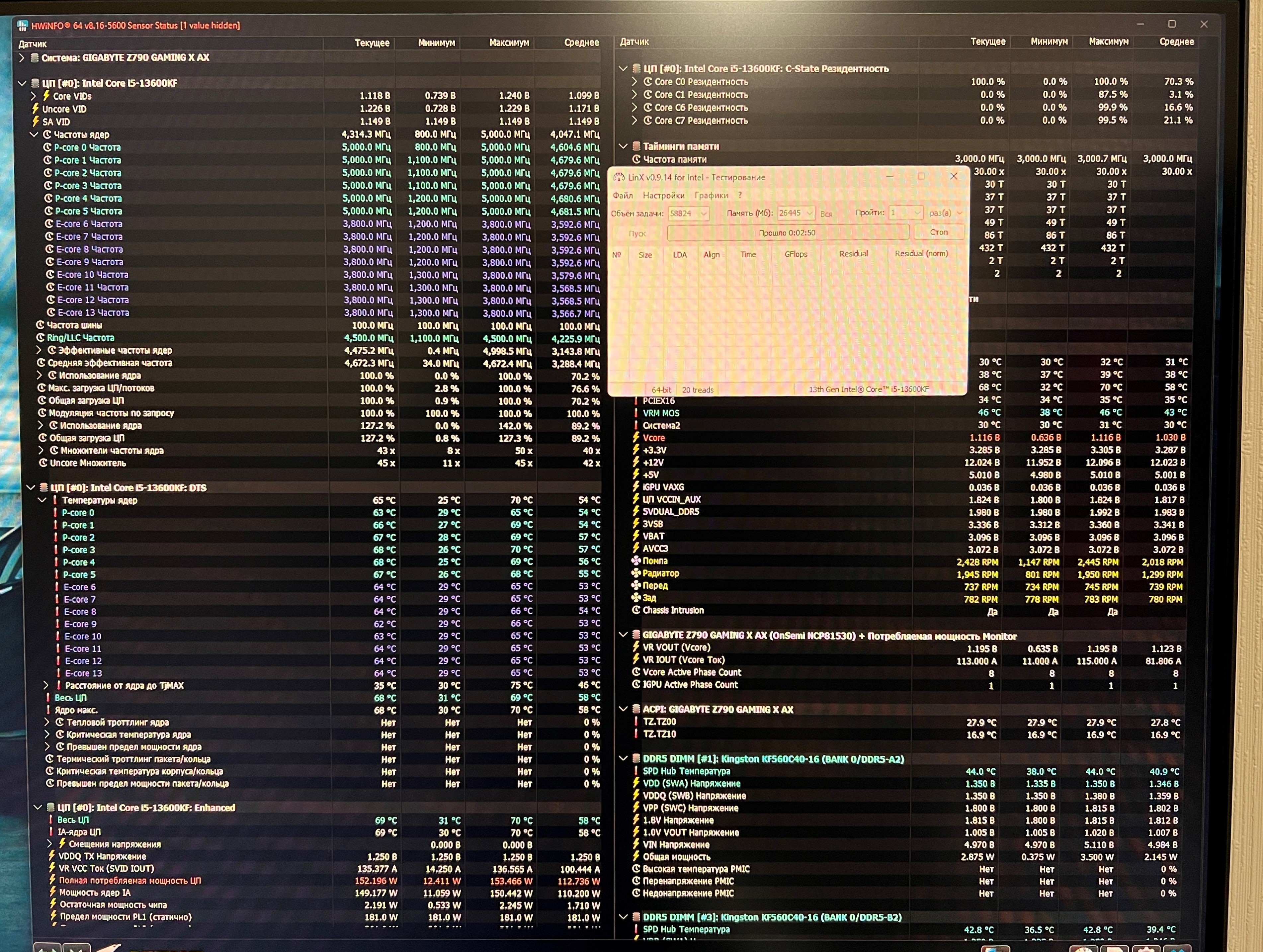The height and width of the screenshot is (952, 1263).
Task: Click the fan icon next to Помпа
Action: (635, 561)
